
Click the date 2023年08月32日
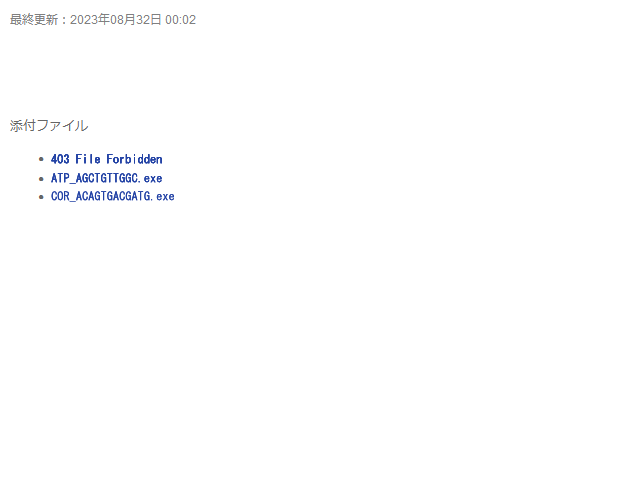coord(116,20)
